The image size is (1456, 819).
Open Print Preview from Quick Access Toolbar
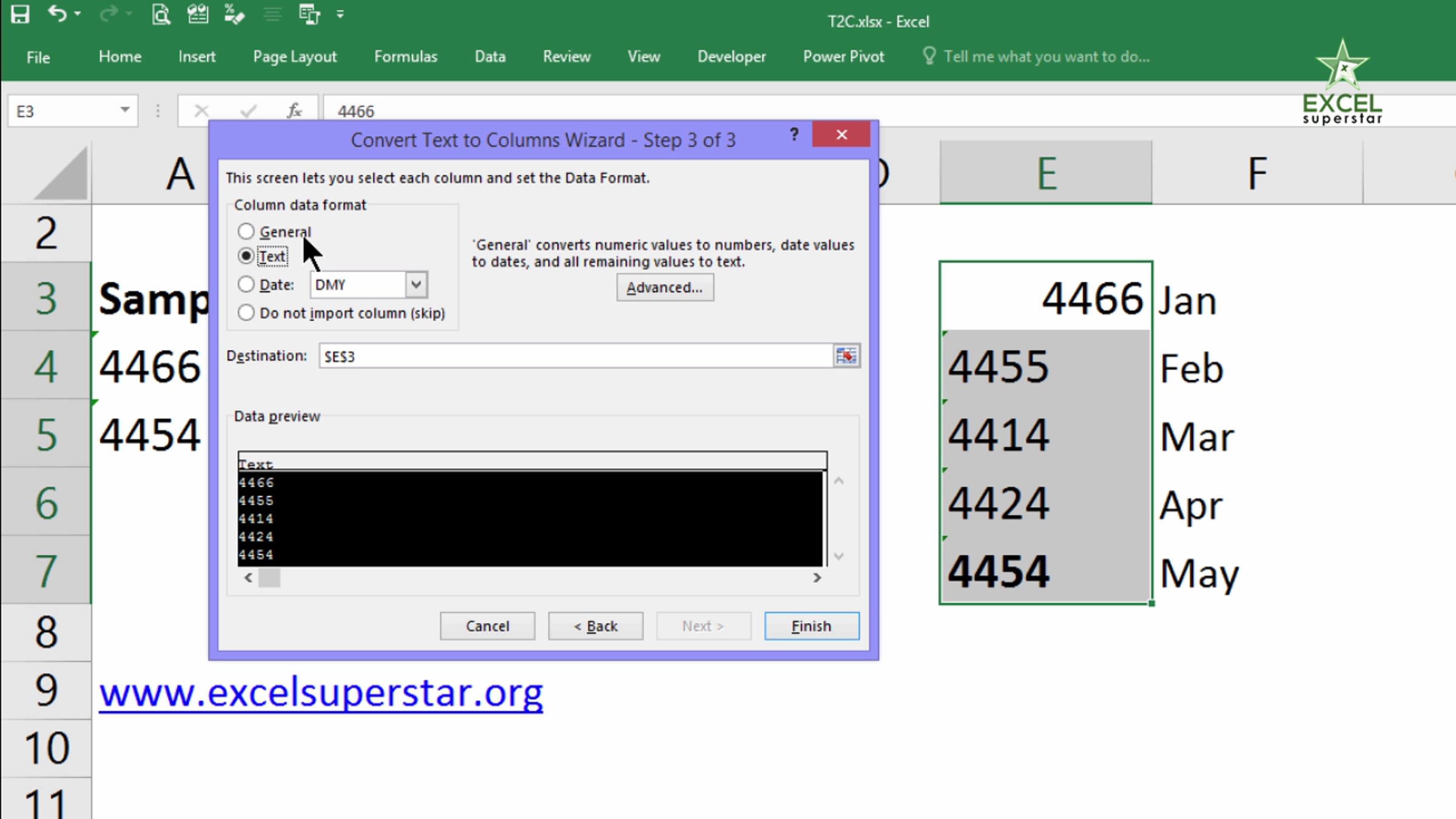[x=161, y=14]
